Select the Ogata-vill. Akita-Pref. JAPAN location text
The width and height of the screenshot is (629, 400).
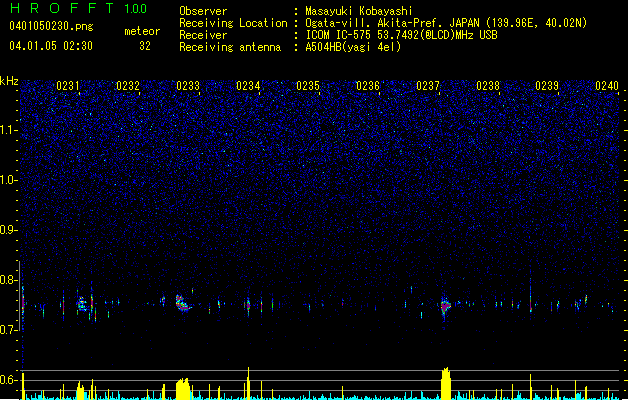(446, 23)
